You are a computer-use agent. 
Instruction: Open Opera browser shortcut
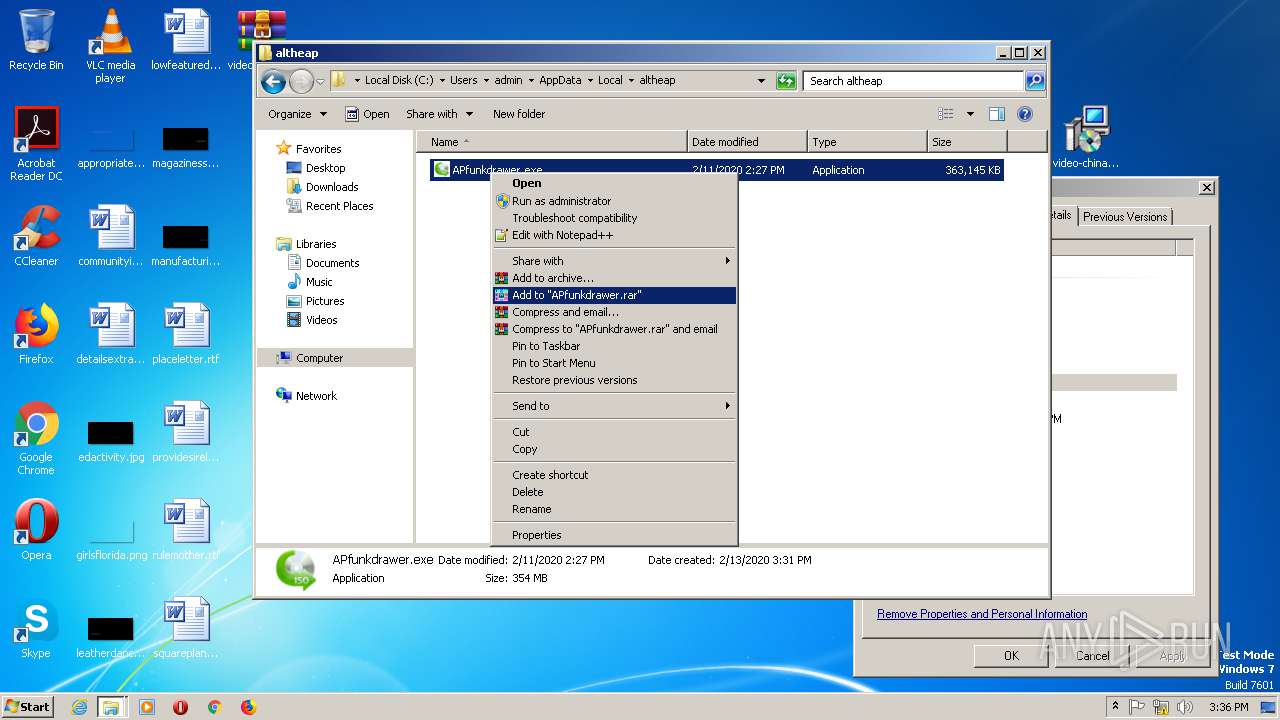pyautogui.click(x=36, y=530)
